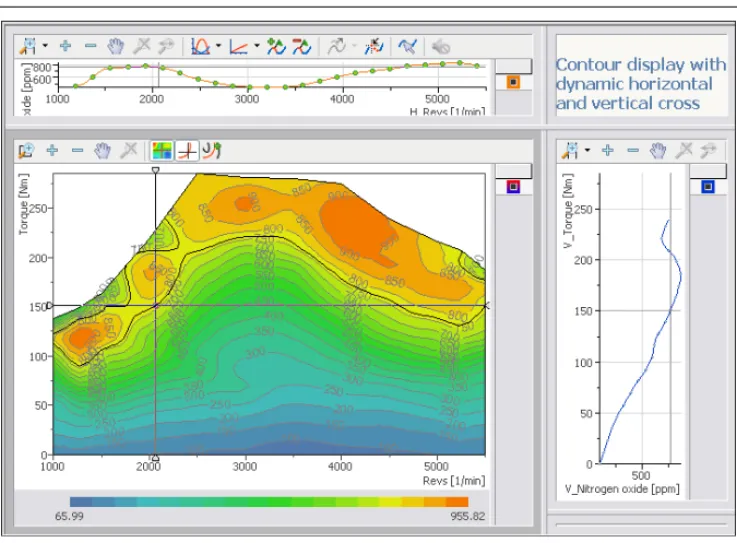The image size is (737, 543).
Task: Click zoom-fit icon in contour plot toolbar
Action: pyautogui.click(x=26, y=150)
